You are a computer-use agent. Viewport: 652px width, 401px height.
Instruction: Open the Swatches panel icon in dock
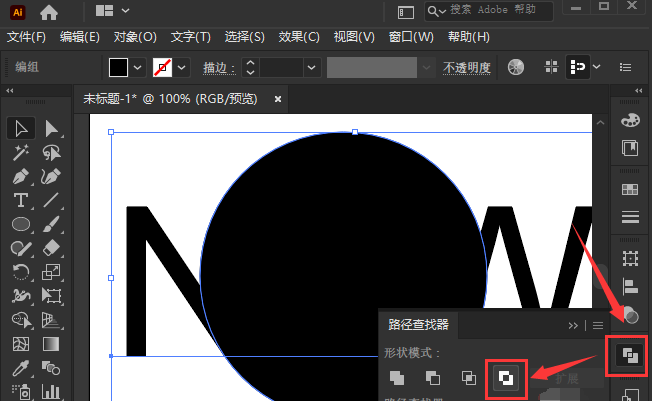(x=630, y=190)
